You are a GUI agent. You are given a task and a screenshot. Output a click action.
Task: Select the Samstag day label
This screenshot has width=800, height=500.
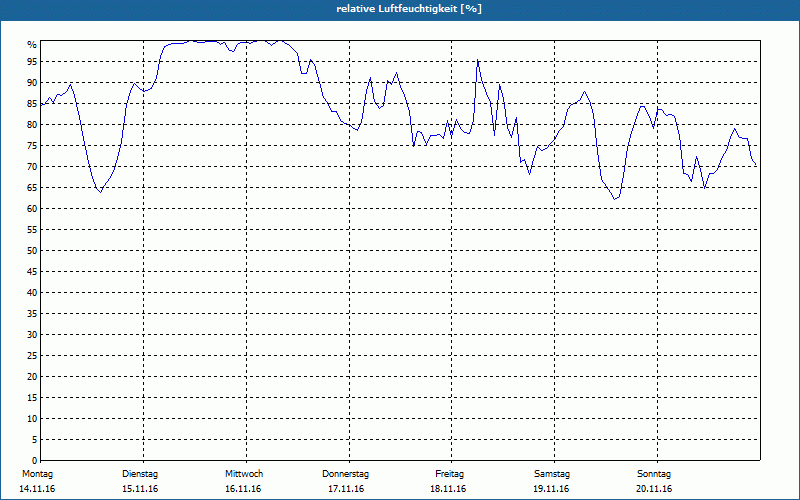click(x=552, y=474)
